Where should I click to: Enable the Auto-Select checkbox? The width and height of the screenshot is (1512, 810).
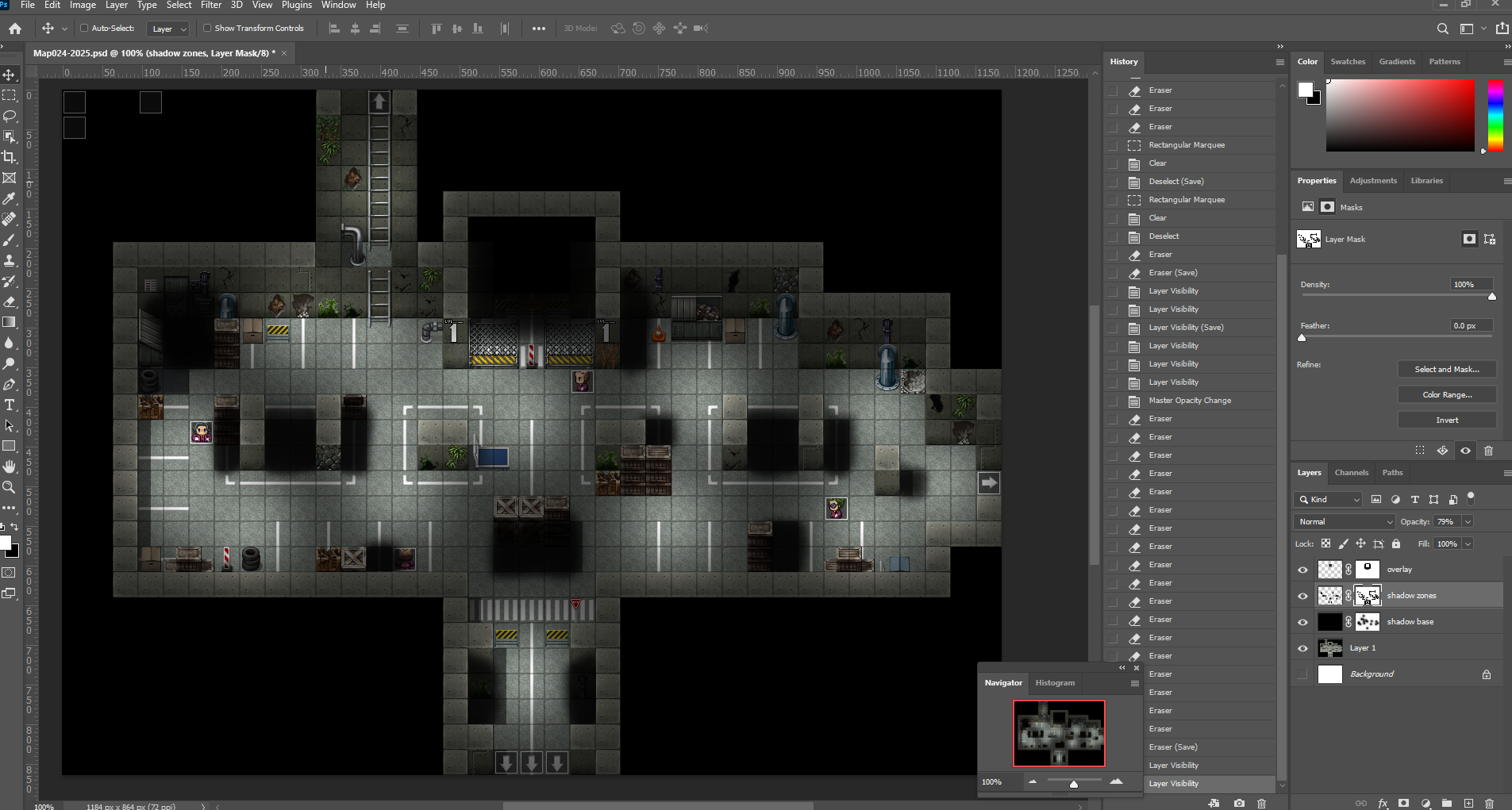point(84,29)
